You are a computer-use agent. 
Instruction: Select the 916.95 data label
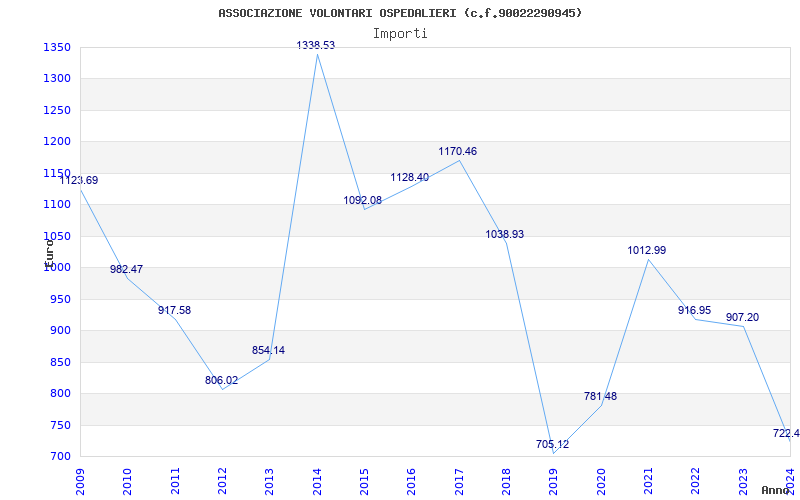pos(694,310)
